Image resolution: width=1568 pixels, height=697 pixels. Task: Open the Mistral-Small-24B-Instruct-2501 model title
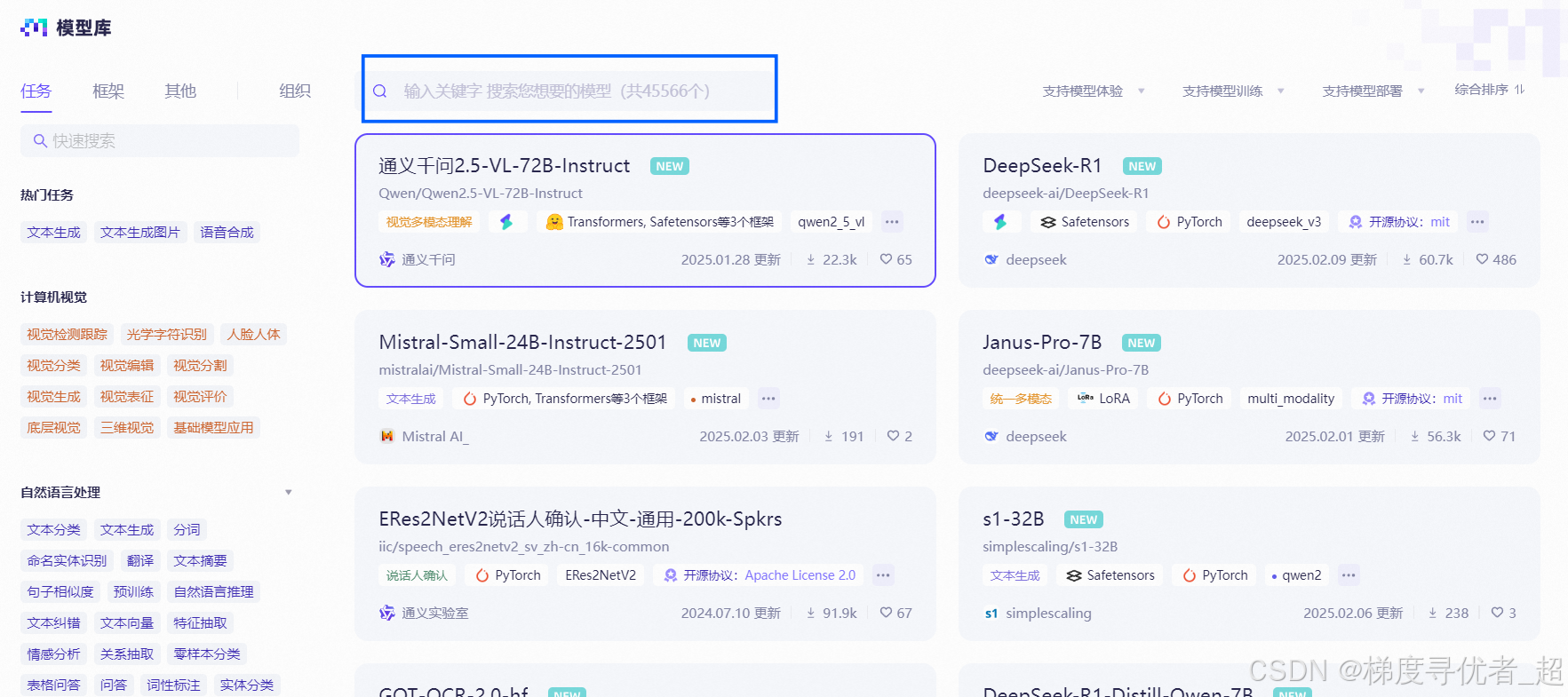pos(522,343)
